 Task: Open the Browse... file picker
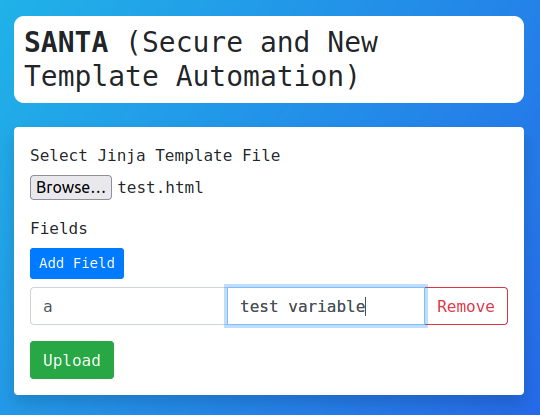pyautogui.click(x=71, y=187)
